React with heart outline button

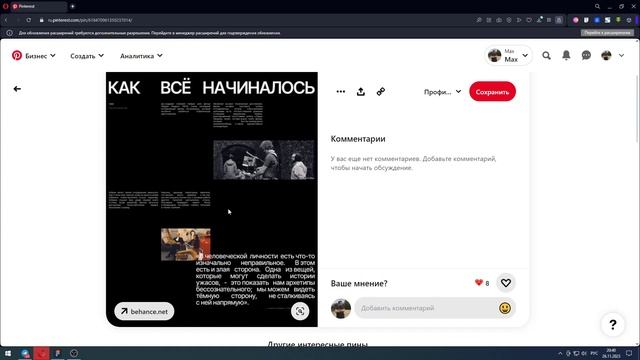click(x=506, y=283)
